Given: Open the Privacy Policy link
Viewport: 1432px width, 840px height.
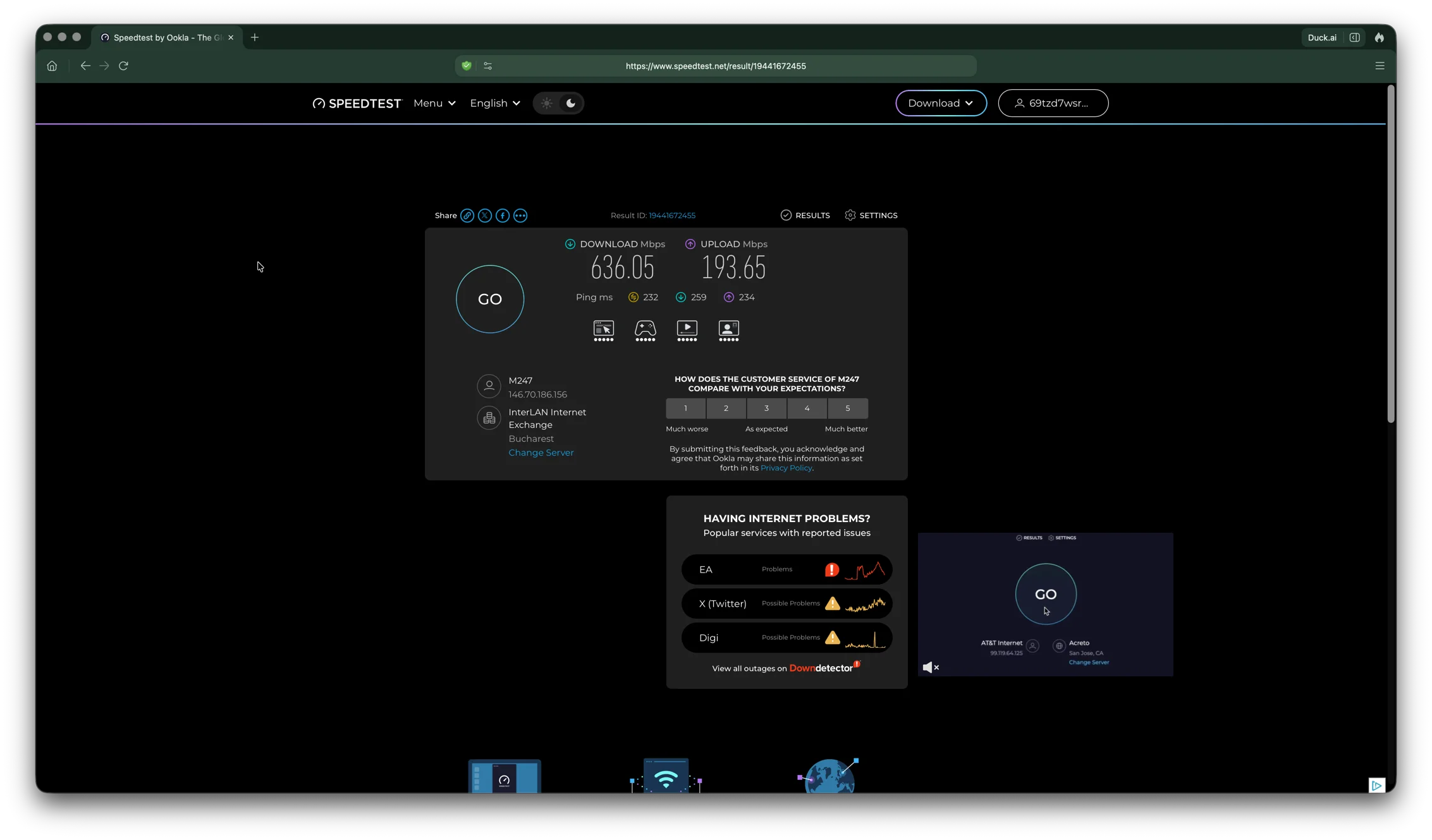Looking at the screenshot, I should [786, 468].
